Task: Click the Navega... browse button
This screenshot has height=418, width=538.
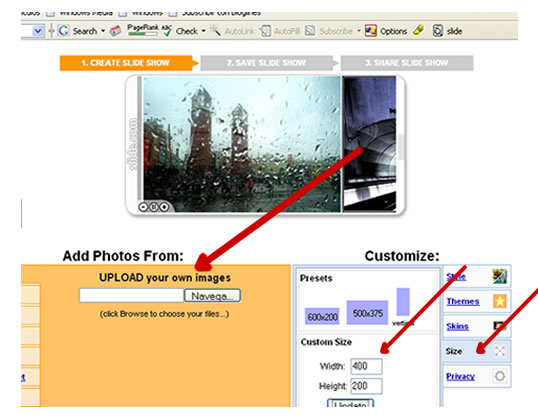Action: [x=212, y=296]
